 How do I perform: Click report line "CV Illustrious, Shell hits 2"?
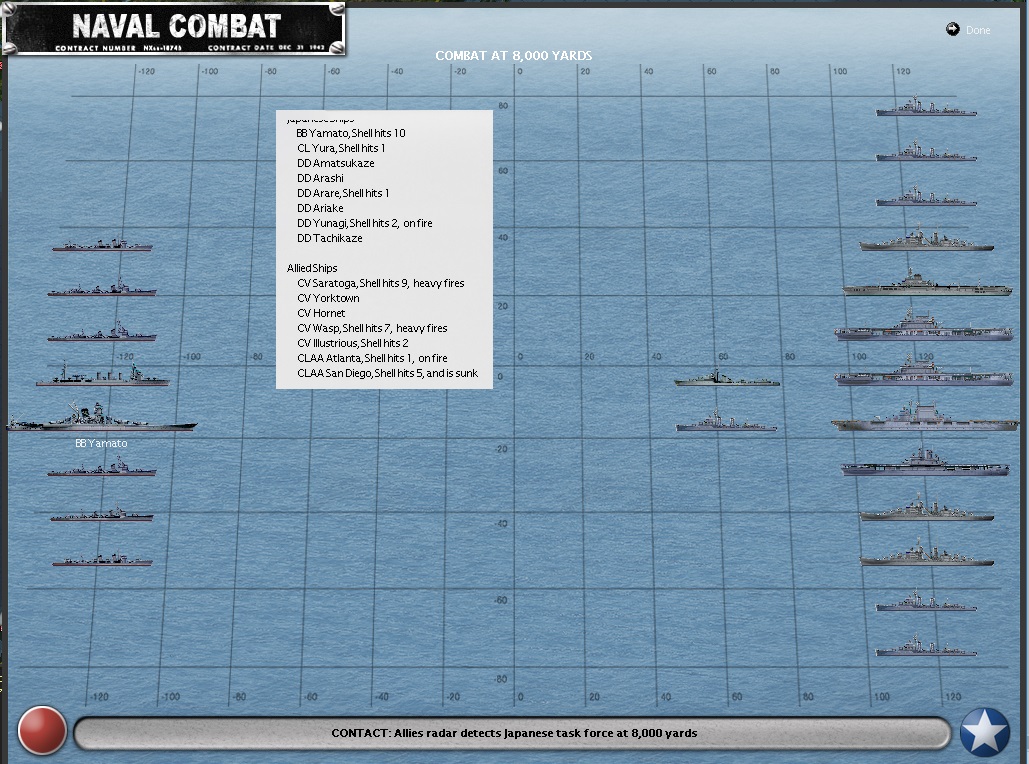[352, 344]
